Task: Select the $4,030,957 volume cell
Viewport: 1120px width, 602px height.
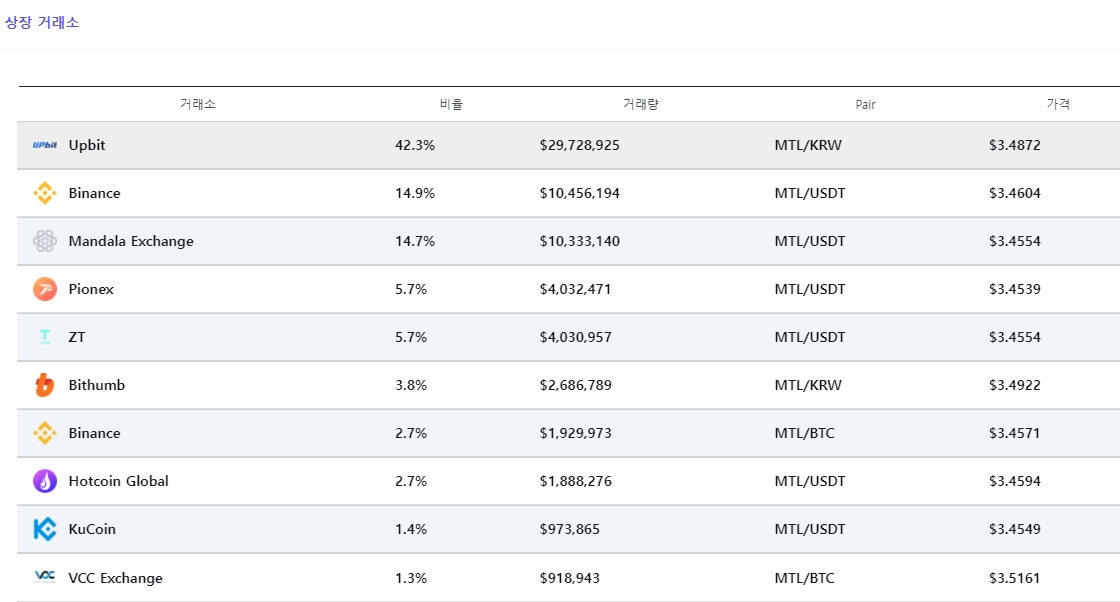Action: (x=575, y=336)
